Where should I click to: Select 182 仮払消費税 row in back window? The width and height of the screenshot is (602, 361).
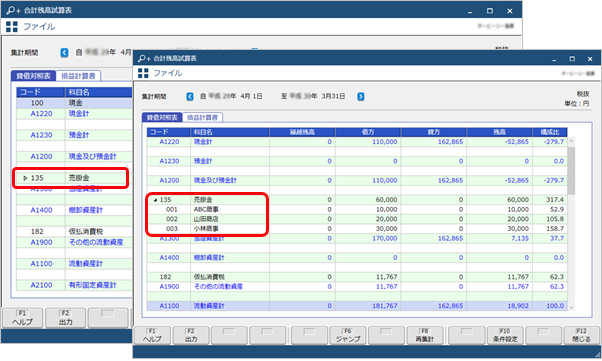point(74,232)
